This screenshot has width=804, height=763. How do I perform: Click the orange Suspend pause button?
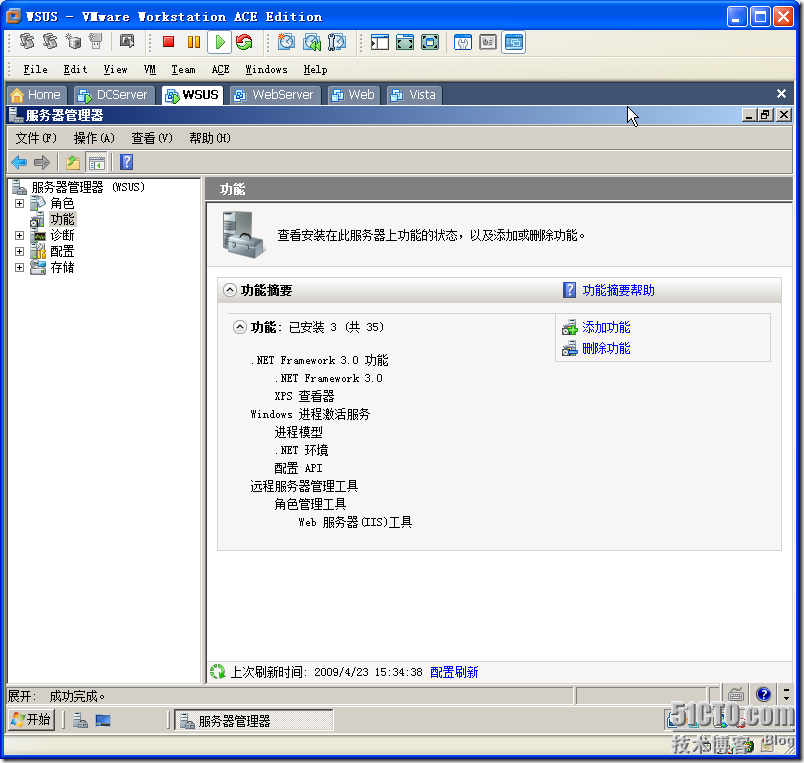point(194,42)
